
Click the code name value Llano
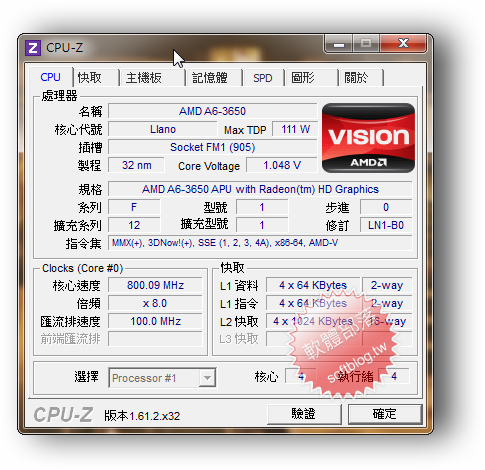pos(163,129)
